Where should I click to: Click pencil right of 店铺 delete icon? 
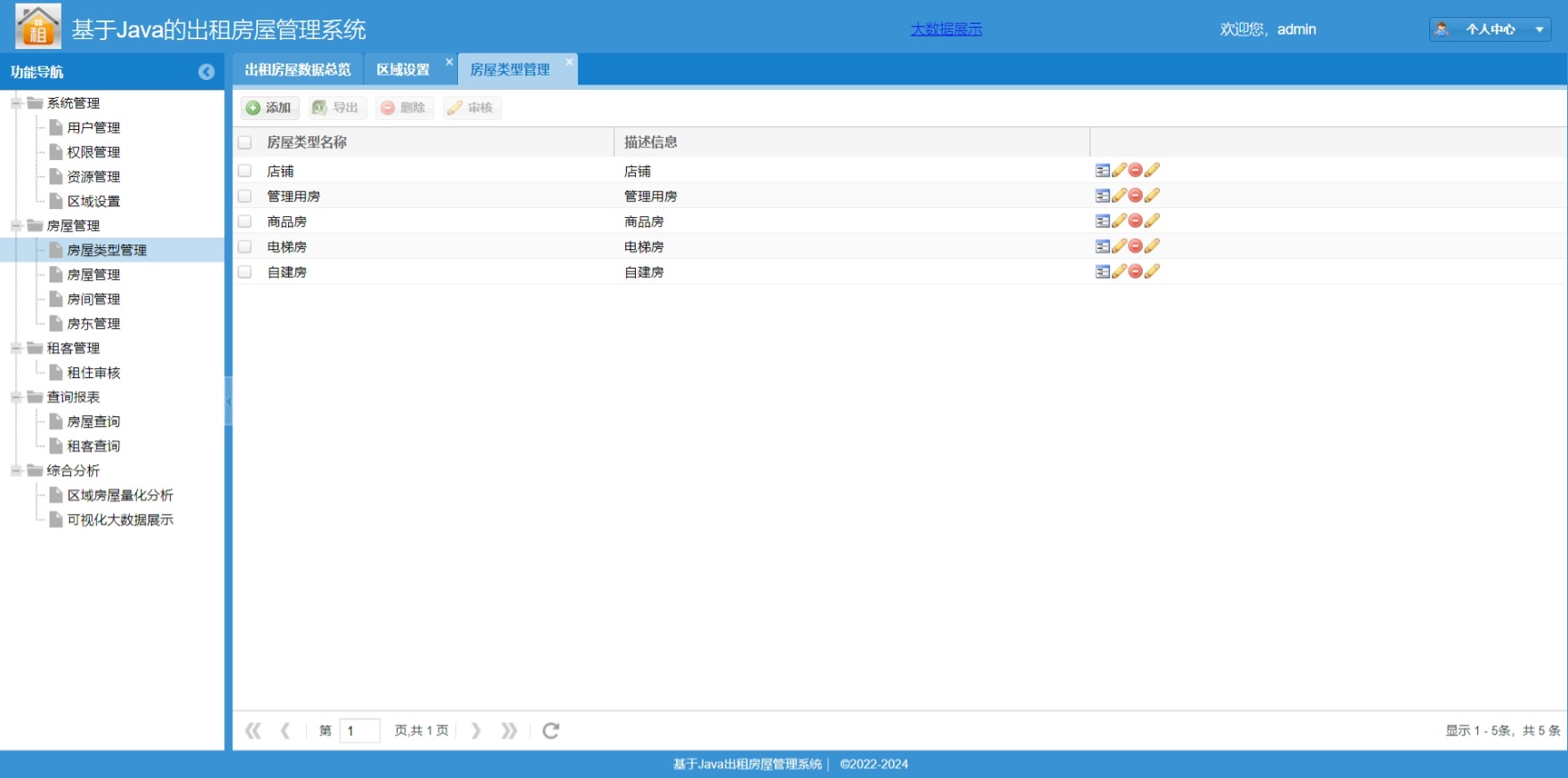(1152, 170)
